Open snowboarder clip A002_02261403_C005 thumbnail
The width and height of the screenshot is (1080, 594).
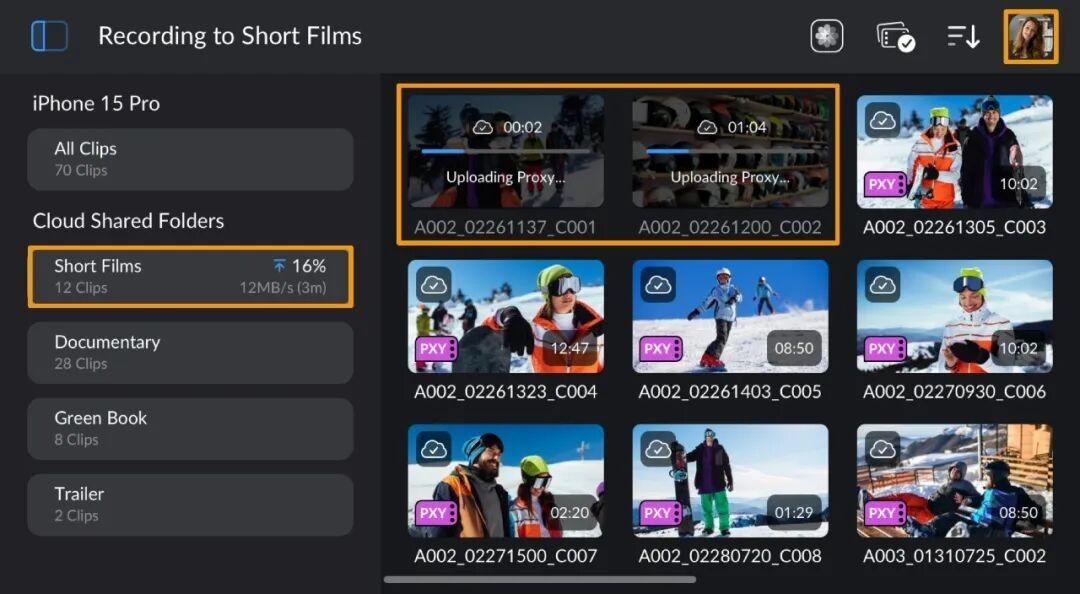730,316
